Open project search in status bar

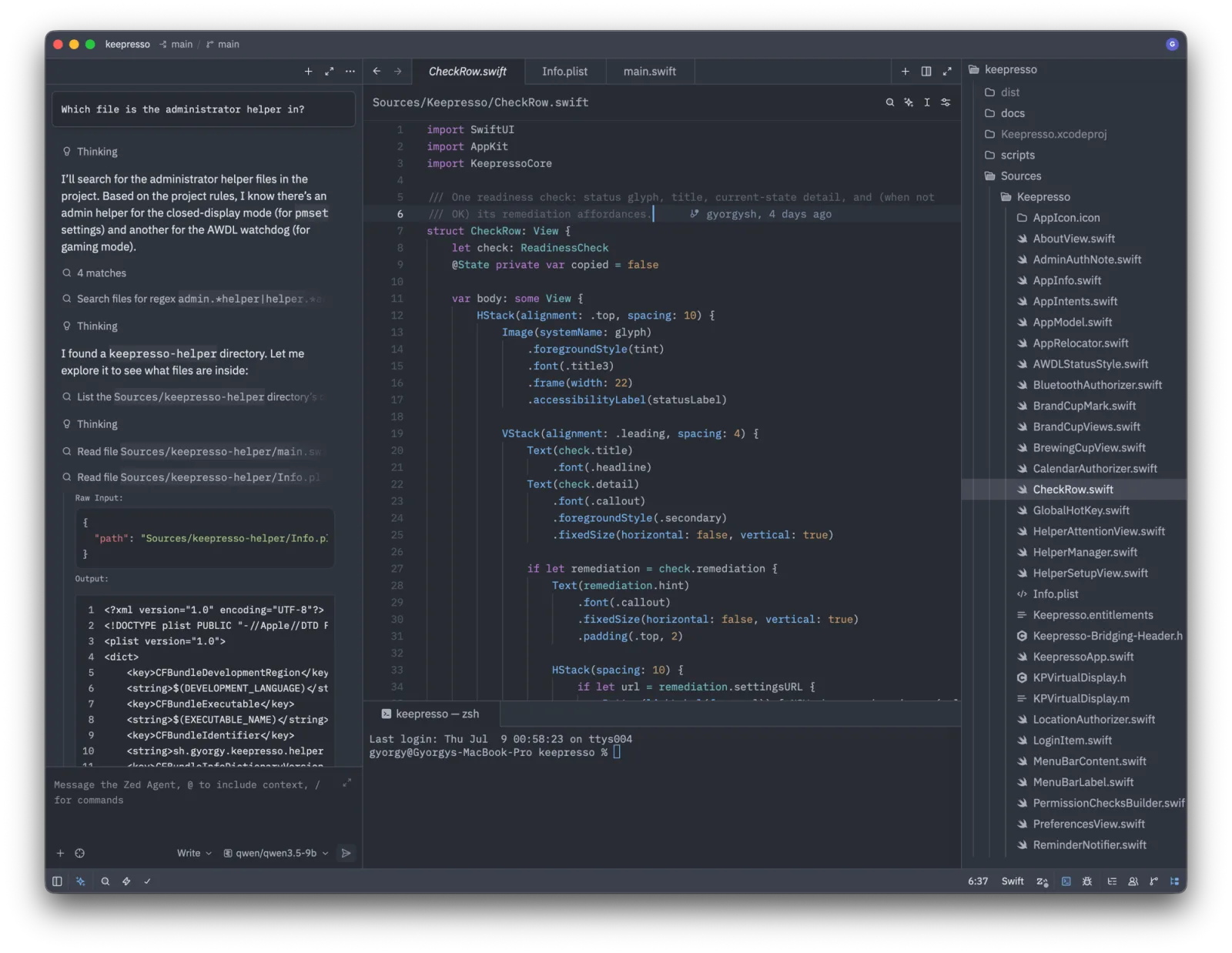coord(105,881)
